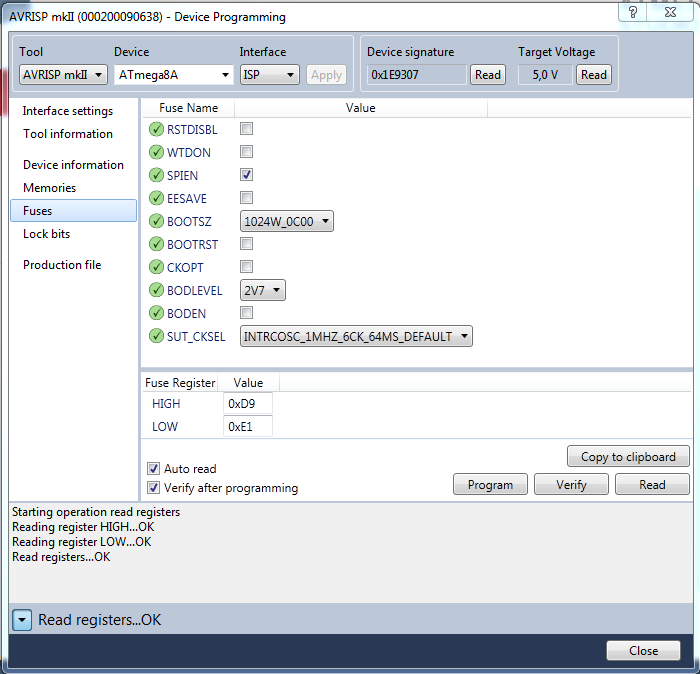Click the 'Reading register HIGH...OK' log line
700x674 pixels.
(83, 527)
